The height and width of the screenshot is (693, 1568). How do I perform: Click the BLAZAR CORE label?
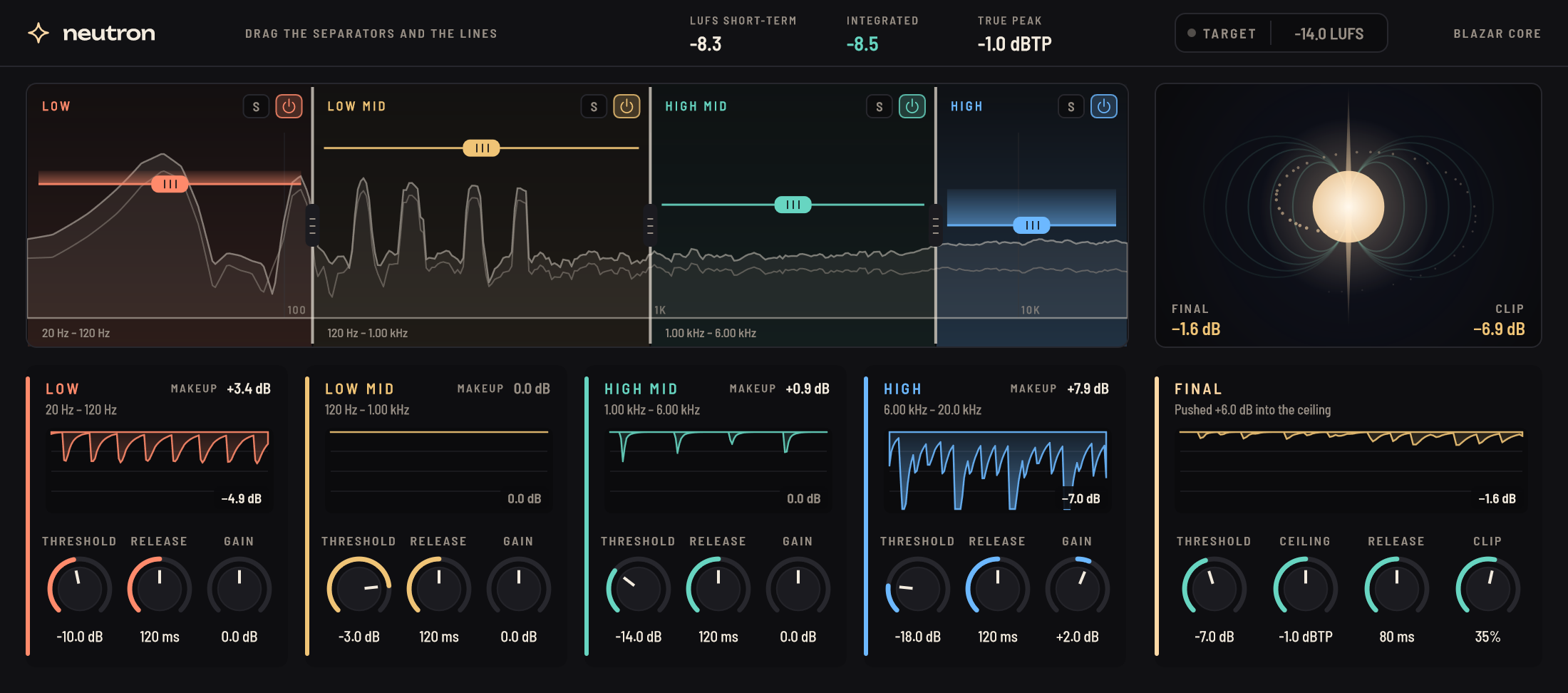[x=1497, y=34]
